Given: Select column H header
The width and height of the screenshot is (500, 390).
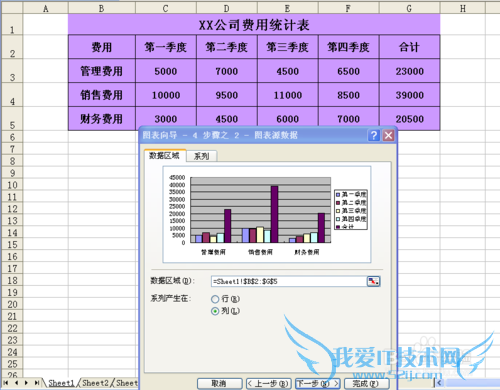Looking at the screenshot, I should (463, 8).
